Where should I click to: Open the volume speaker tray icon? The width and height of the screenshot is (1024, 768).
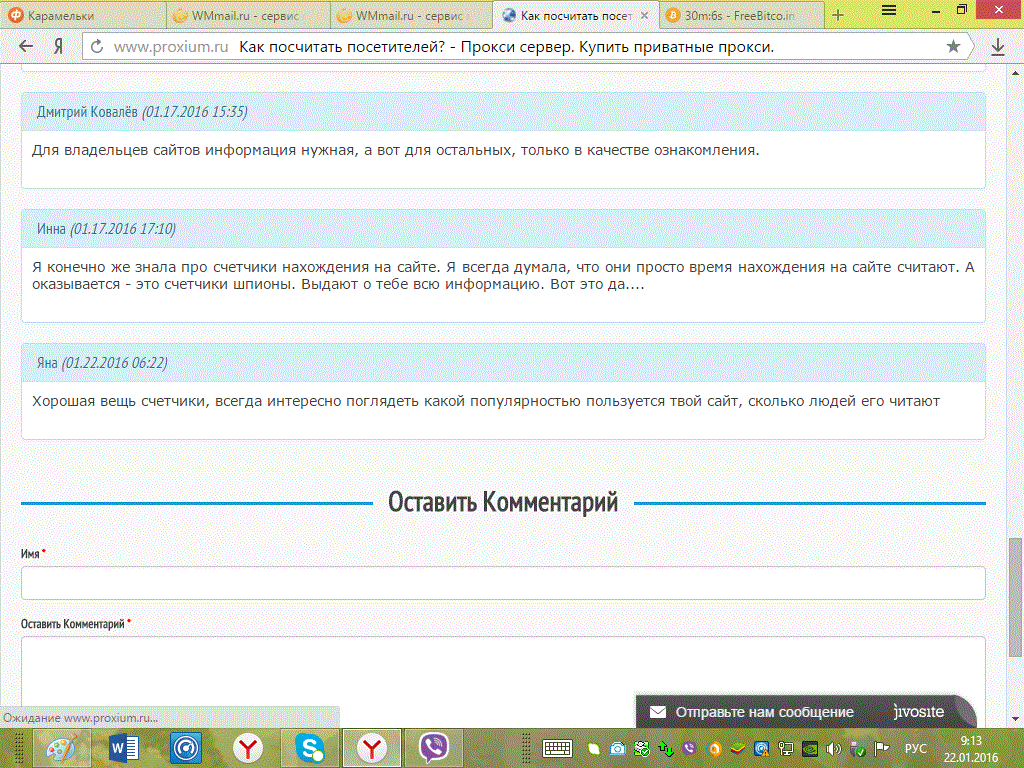coord(833,748)
